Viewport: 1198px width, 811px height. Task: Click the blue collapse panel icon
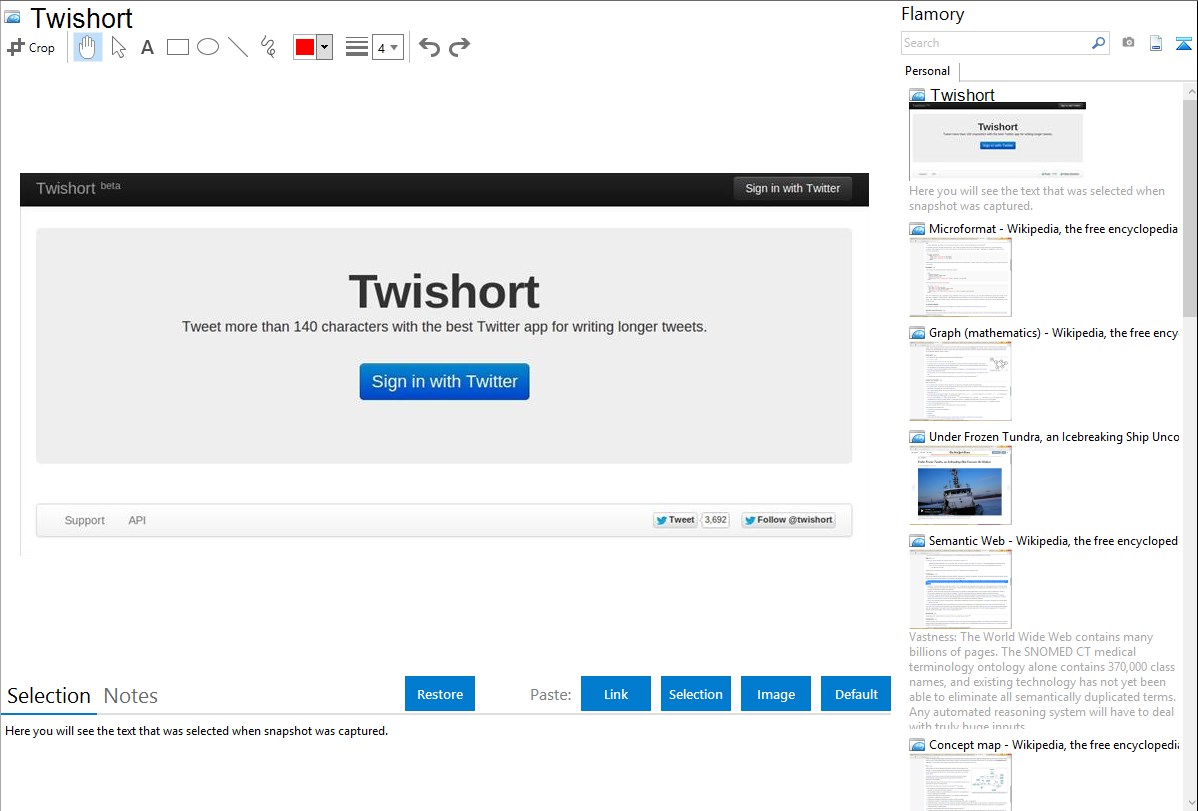pos(1183,43)
